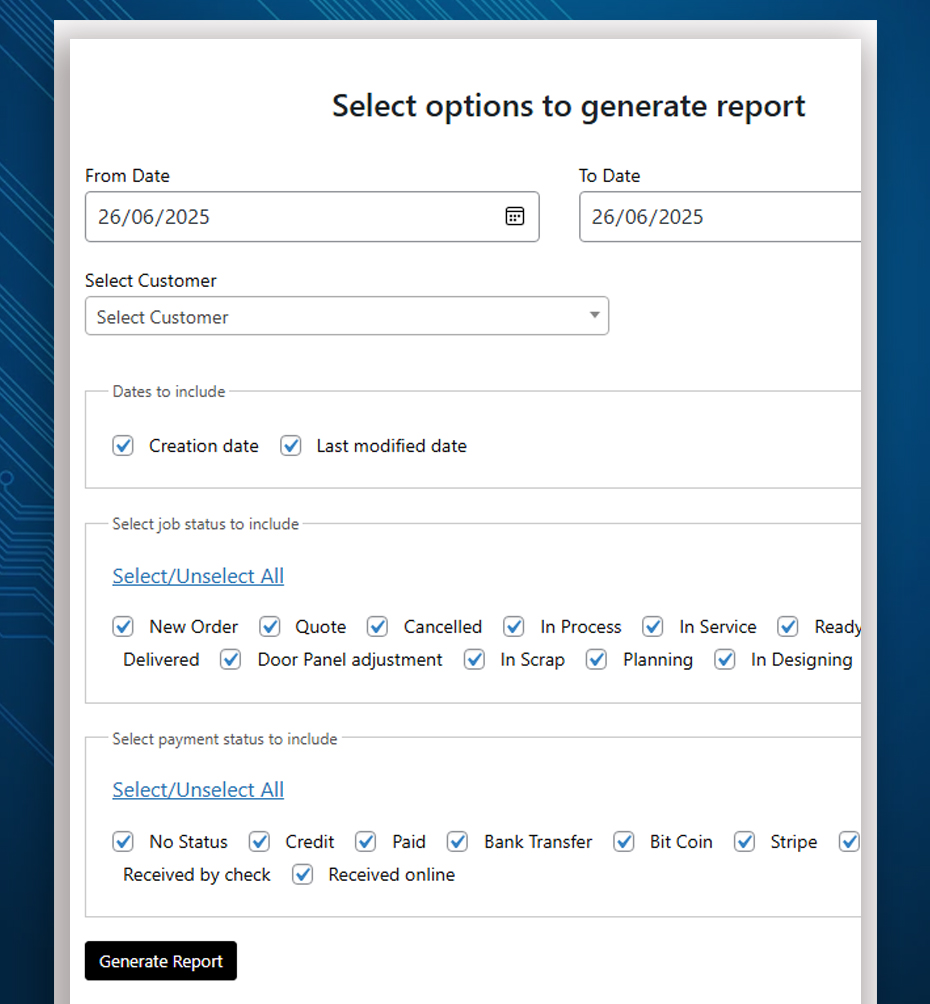Click the 'Received by check' label

[x=197, y=875]
